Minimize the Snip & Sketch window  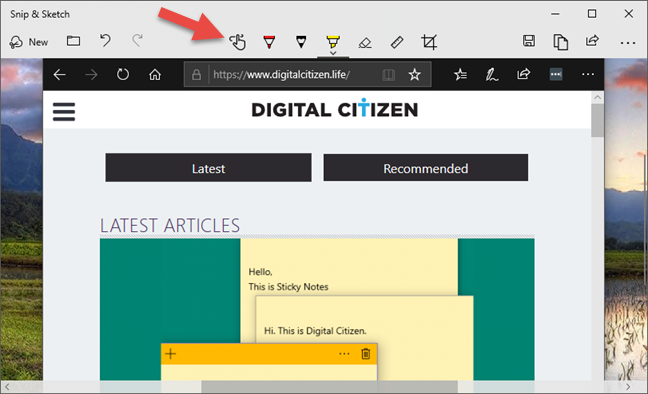click(555, 14)
